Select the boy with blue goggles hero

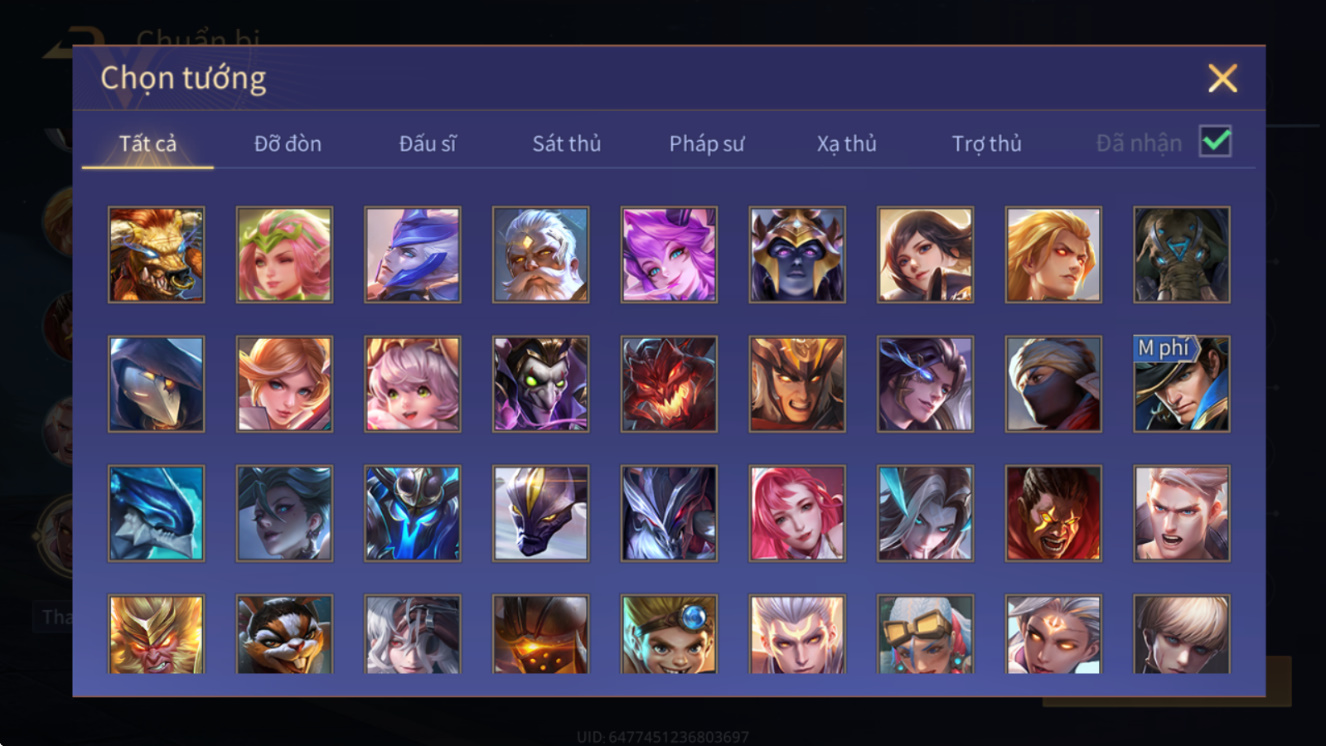[669, 634]
